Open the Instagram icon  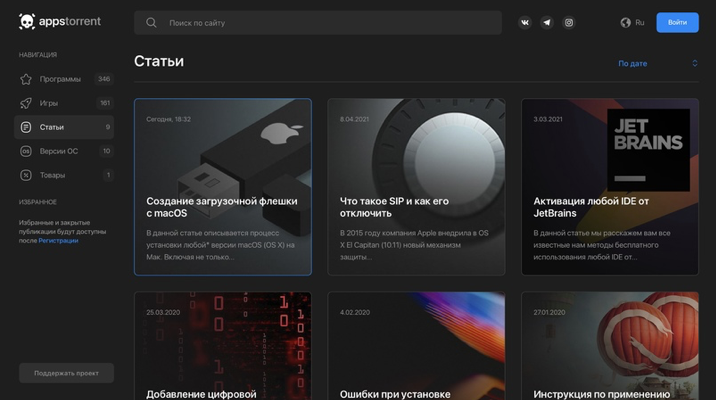click(x=569, y=22)
